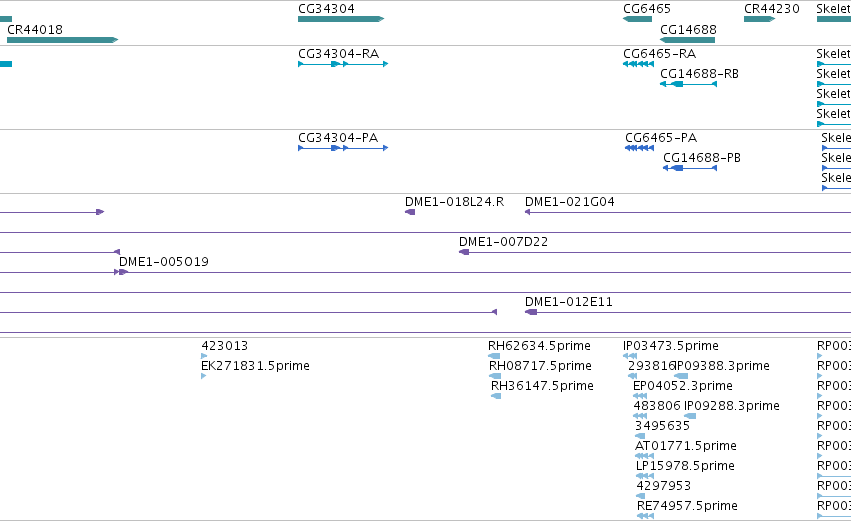
Task: Click the EK271831.5prime EST marker
Action: 204,376
